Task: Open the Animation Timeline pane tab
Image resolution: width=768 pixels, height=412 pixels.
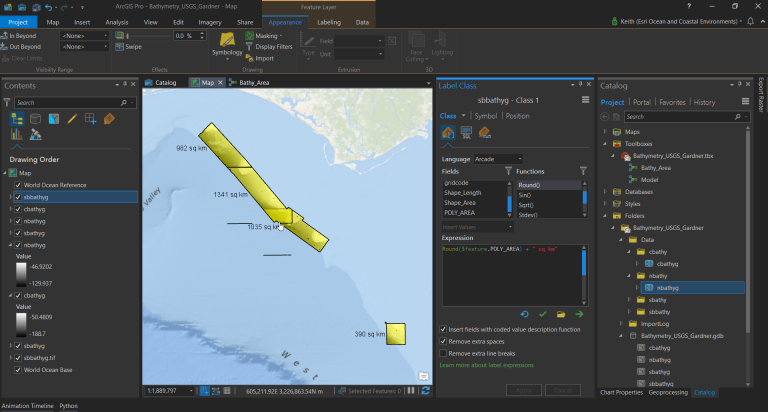Action: coord(27,406)
